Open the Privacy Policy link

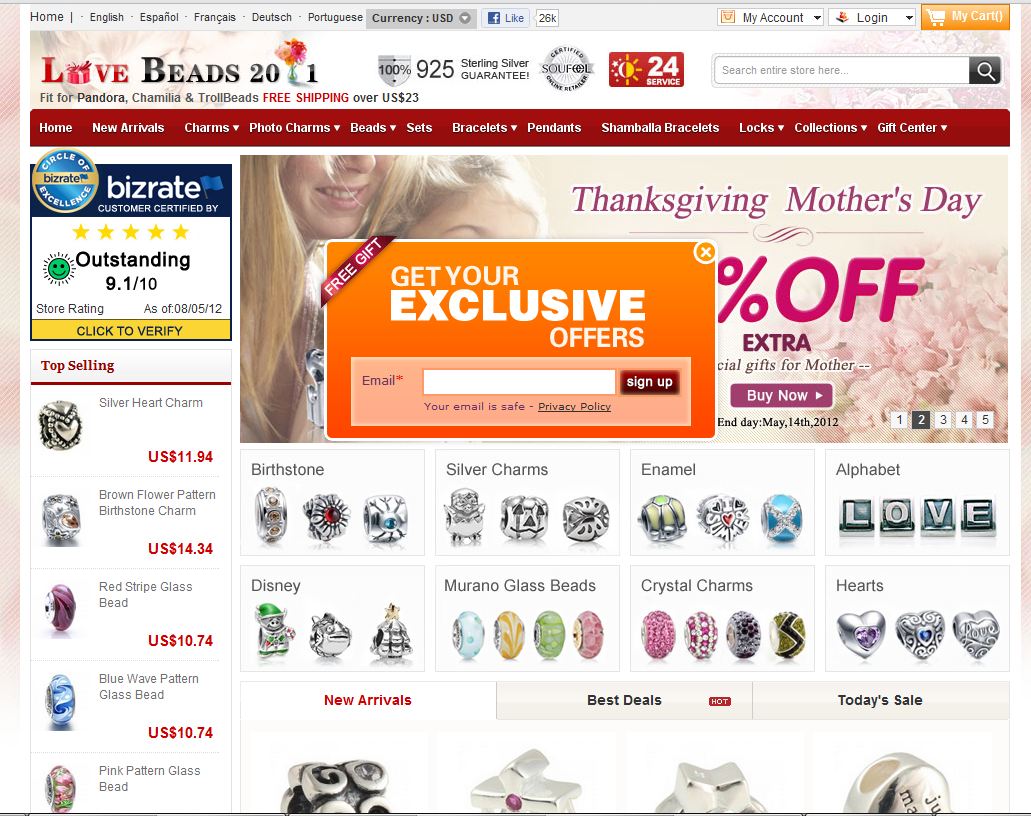point(574,406)
